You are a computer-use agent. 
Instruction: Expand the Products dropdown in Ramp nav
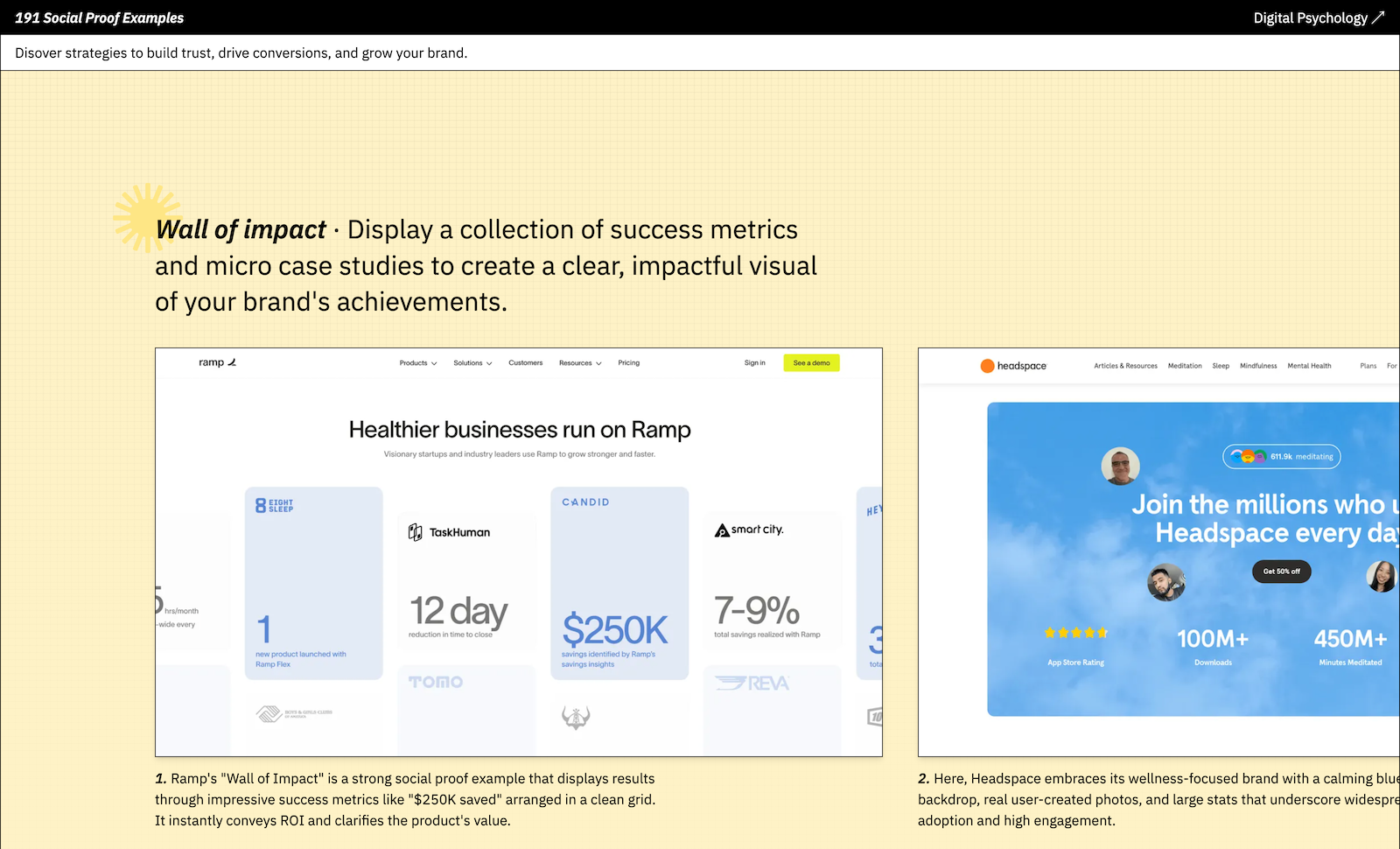click(x=418, y=362)
